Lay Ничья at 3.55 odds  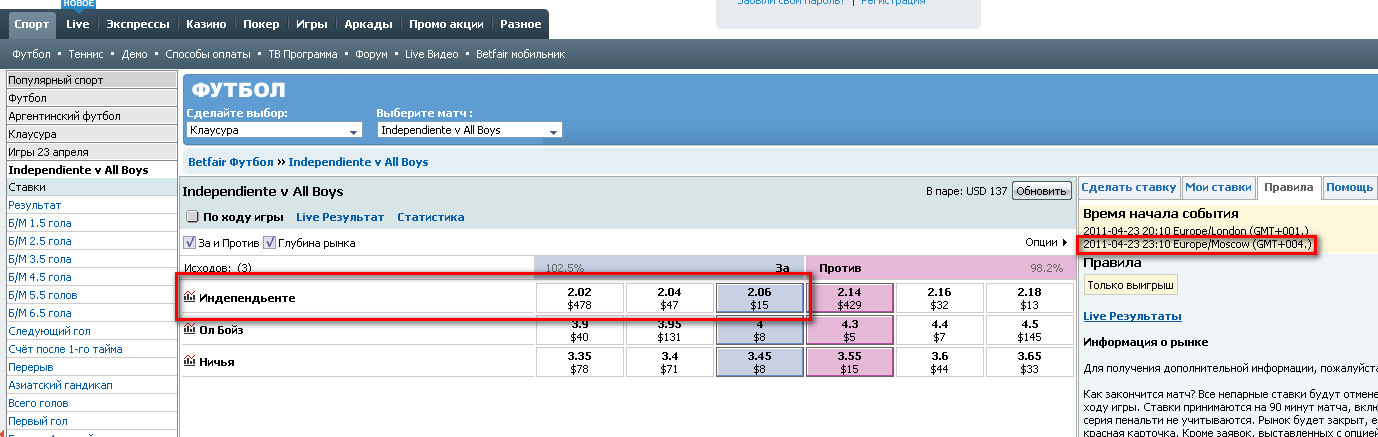coord(849,362)
